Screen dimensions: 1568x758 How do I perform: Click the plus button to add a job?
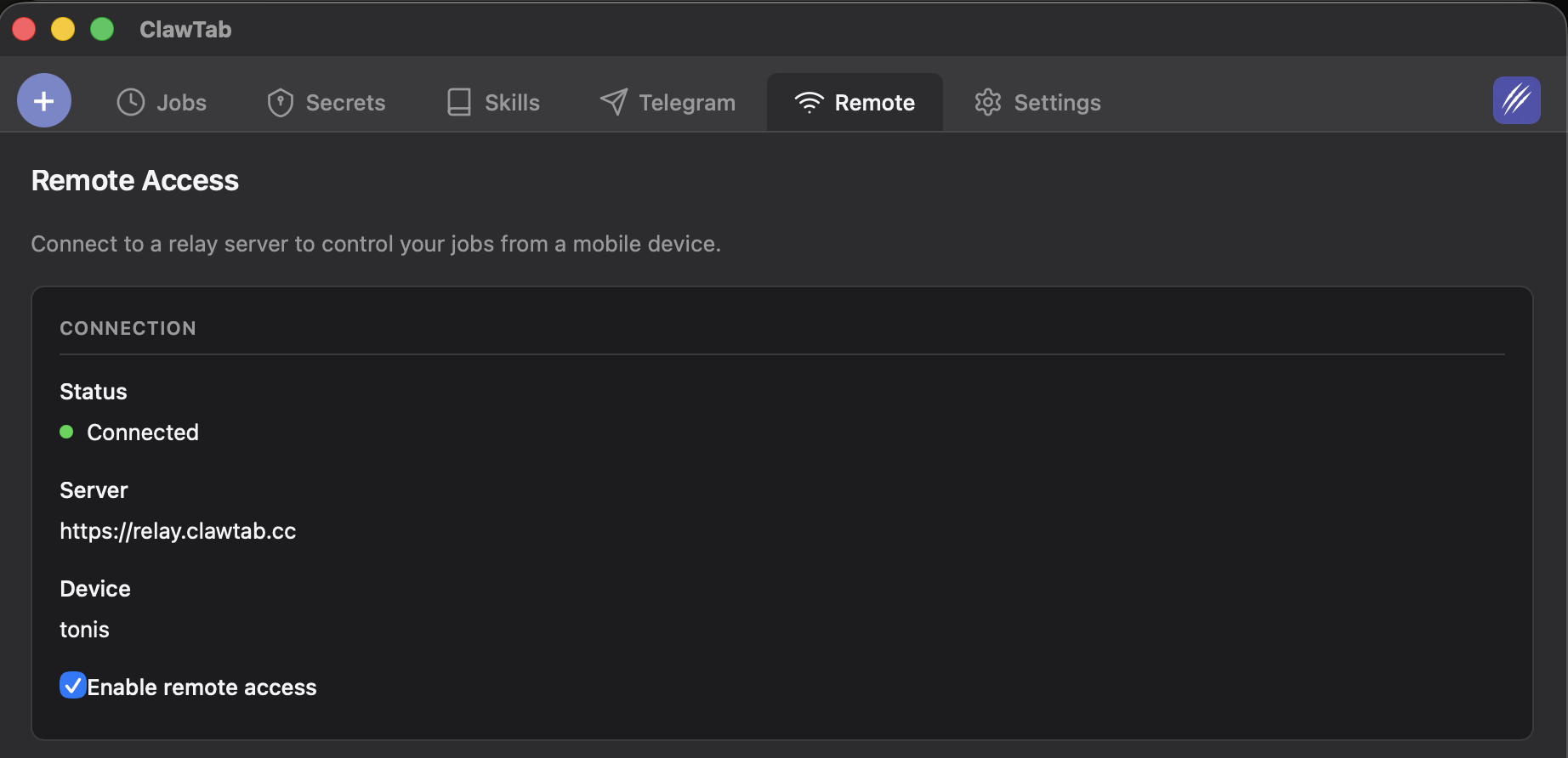44,101
